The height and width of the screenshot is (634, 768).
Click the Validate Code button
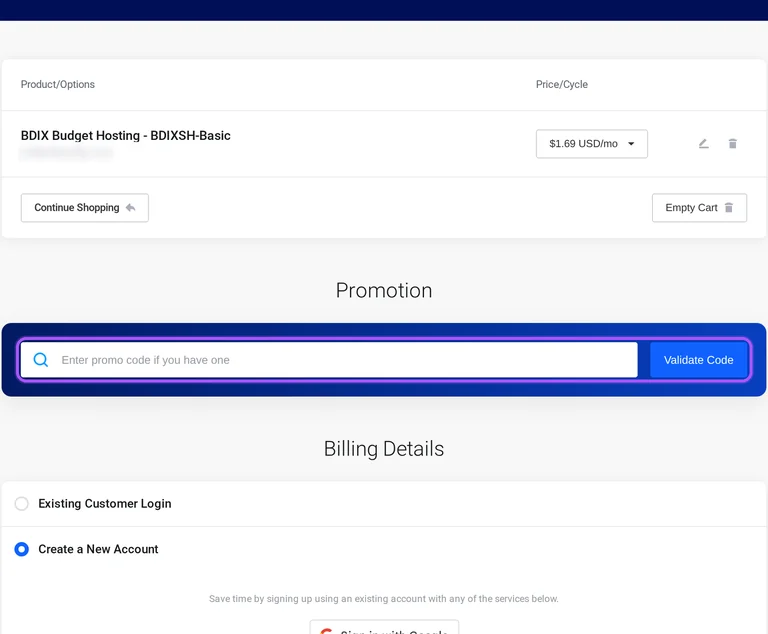698,360
